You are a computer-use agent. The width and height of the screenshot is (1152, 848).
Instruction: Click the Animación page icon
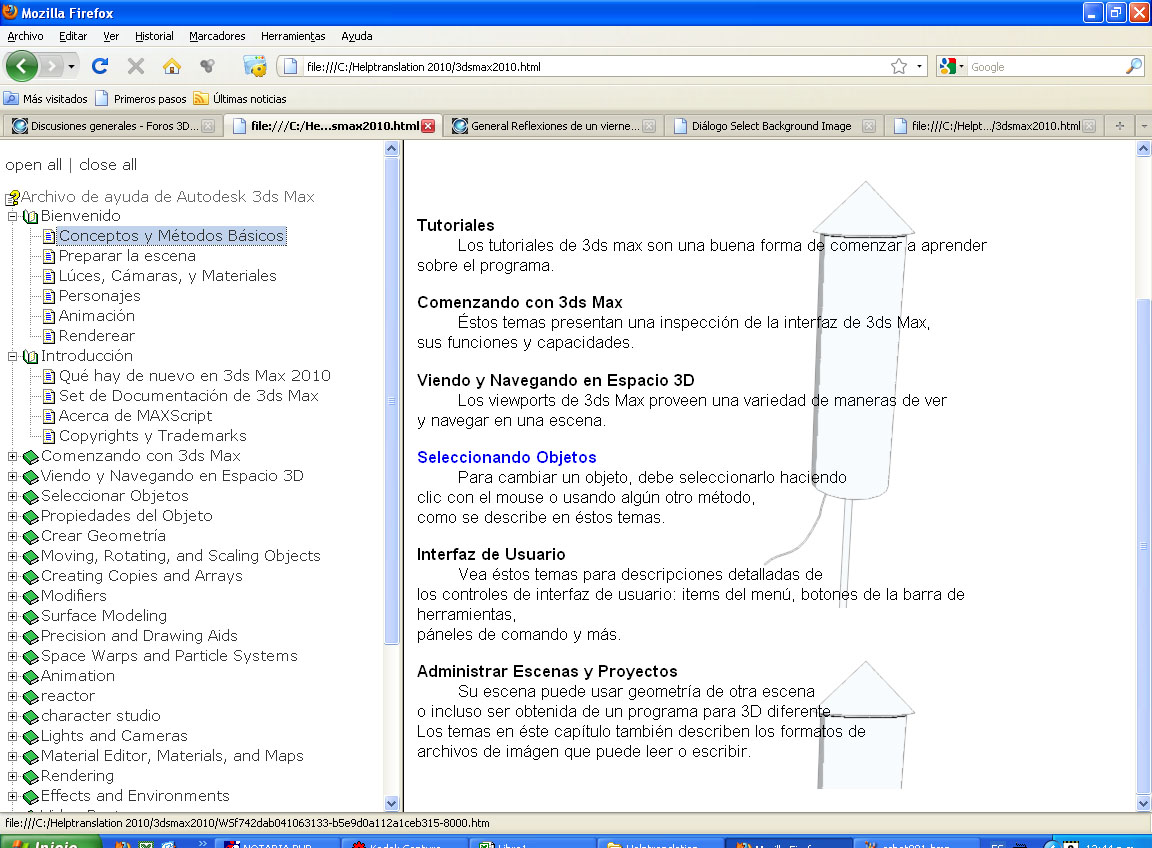point(48,317)
